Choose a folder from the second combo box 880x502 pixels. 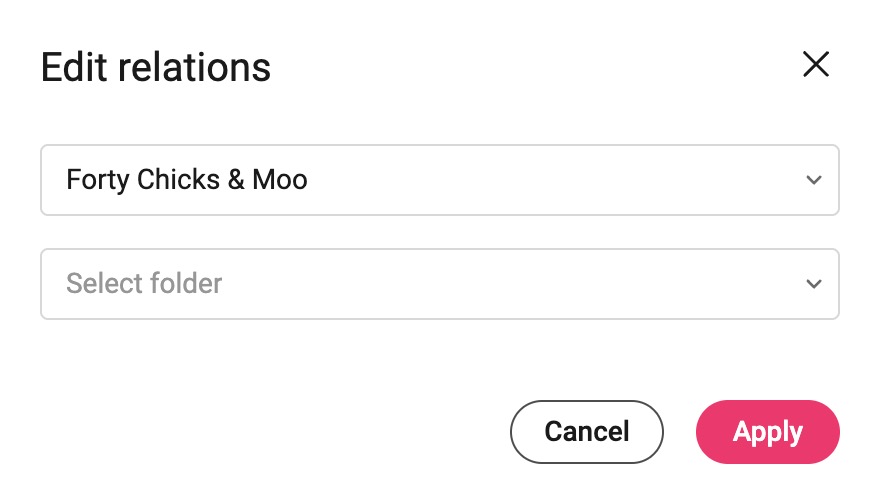click(x=439, y=284)
